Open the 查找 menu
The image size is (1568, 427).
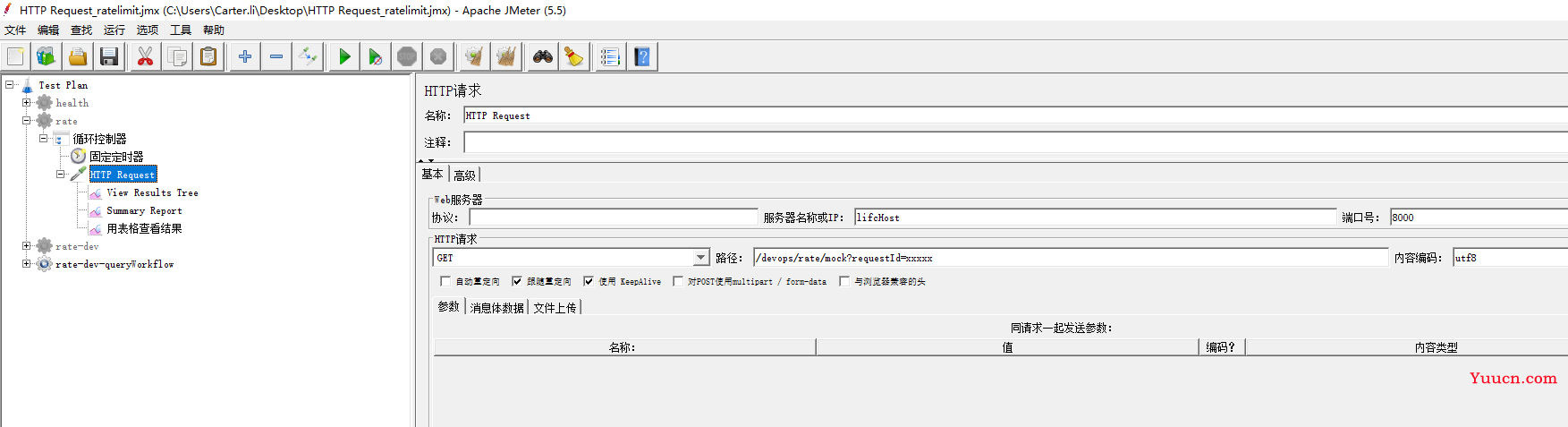coord(81,30)
